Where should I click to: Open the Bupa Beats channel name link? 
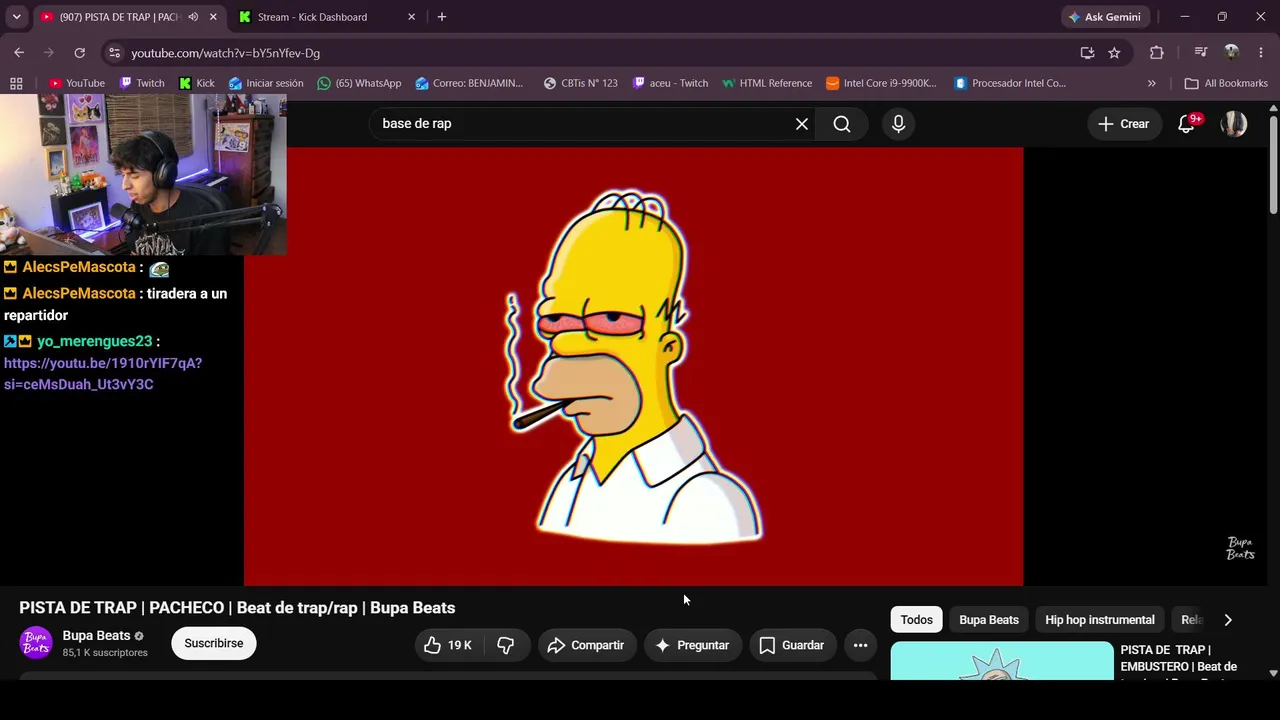[x=96, y=635]
